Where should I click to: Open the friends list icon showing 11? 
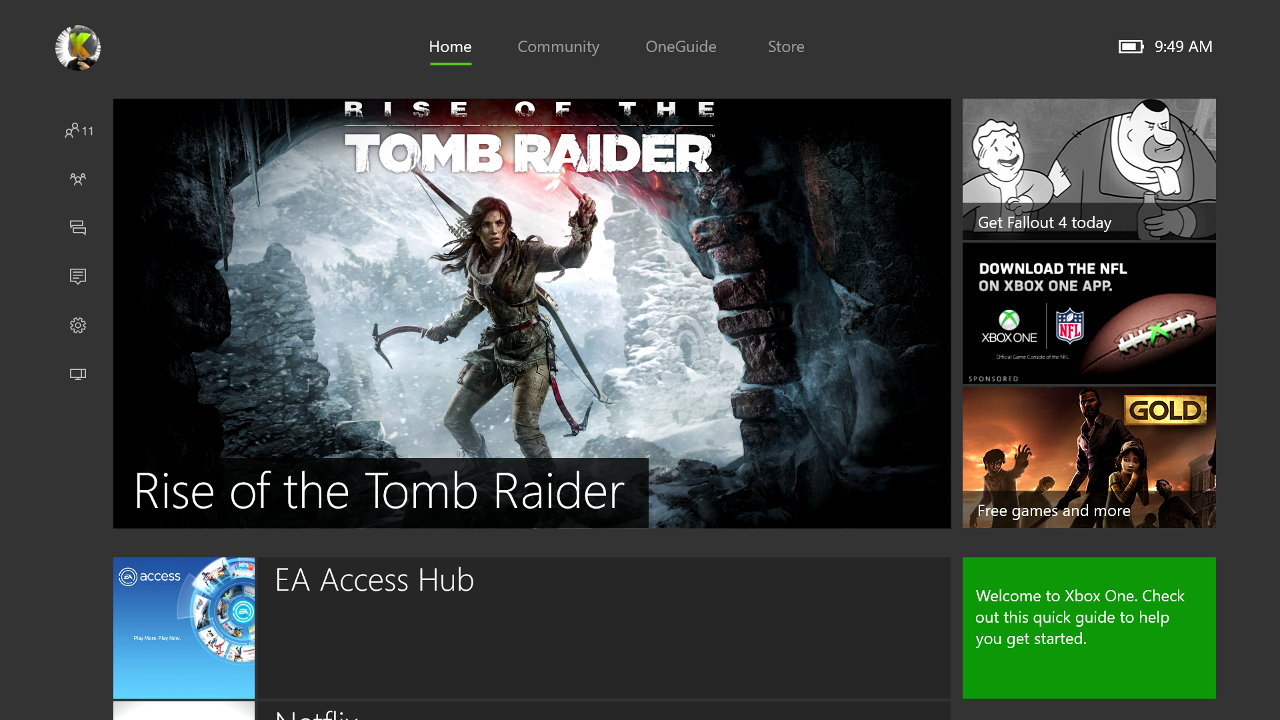click(79, 131)
